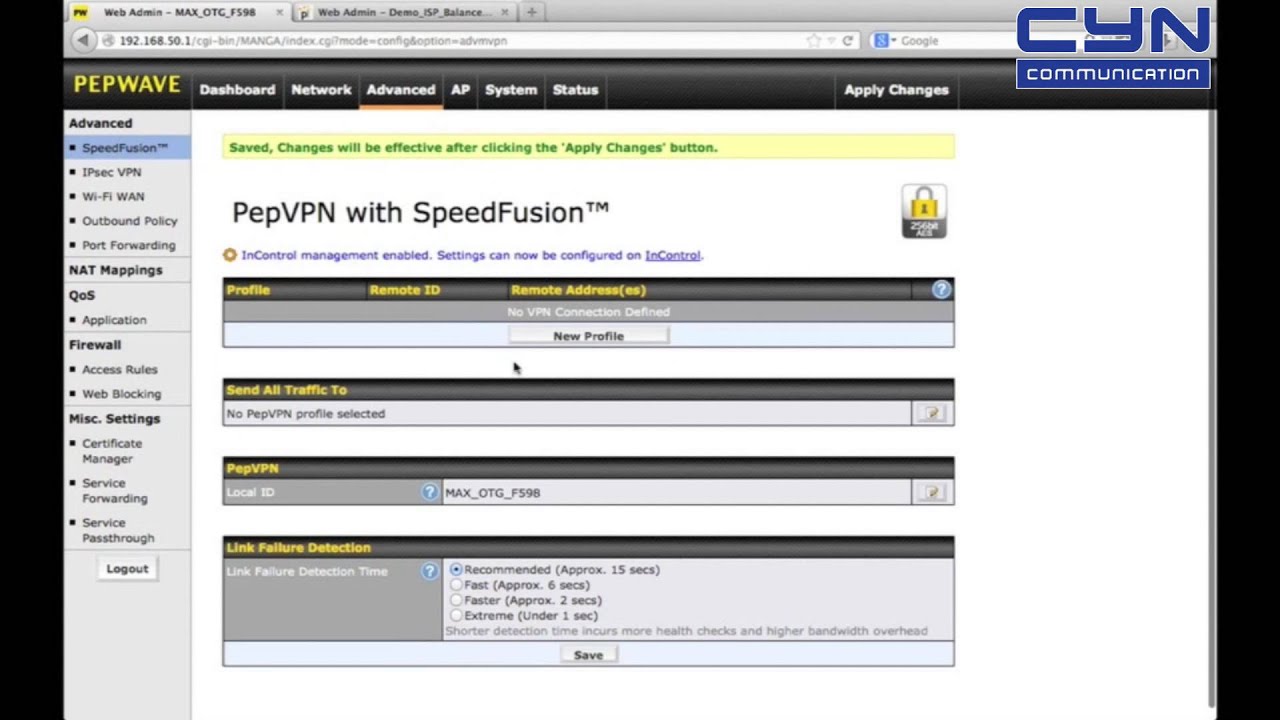Click the browser back arrow button
This screenshot has width=1280, height=720.
[83, 40]
